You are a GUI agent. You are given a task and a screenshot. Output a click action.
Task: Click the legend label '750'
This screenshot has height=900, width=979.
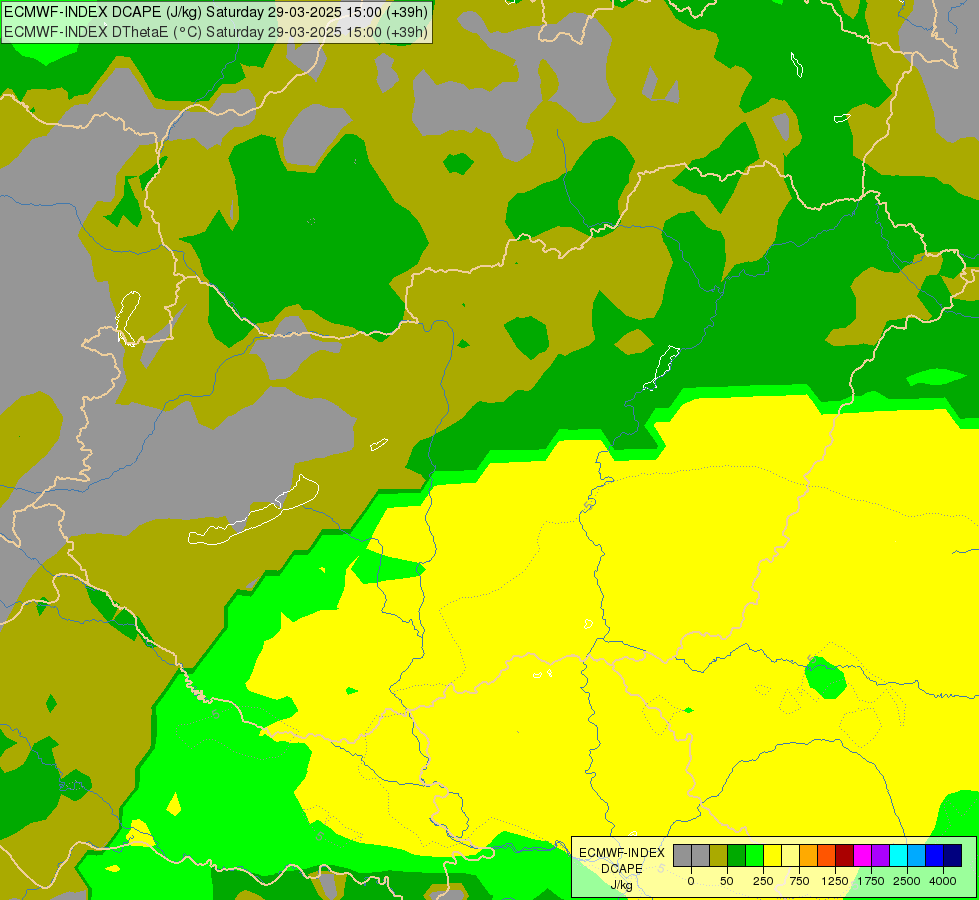coord(799,881)
